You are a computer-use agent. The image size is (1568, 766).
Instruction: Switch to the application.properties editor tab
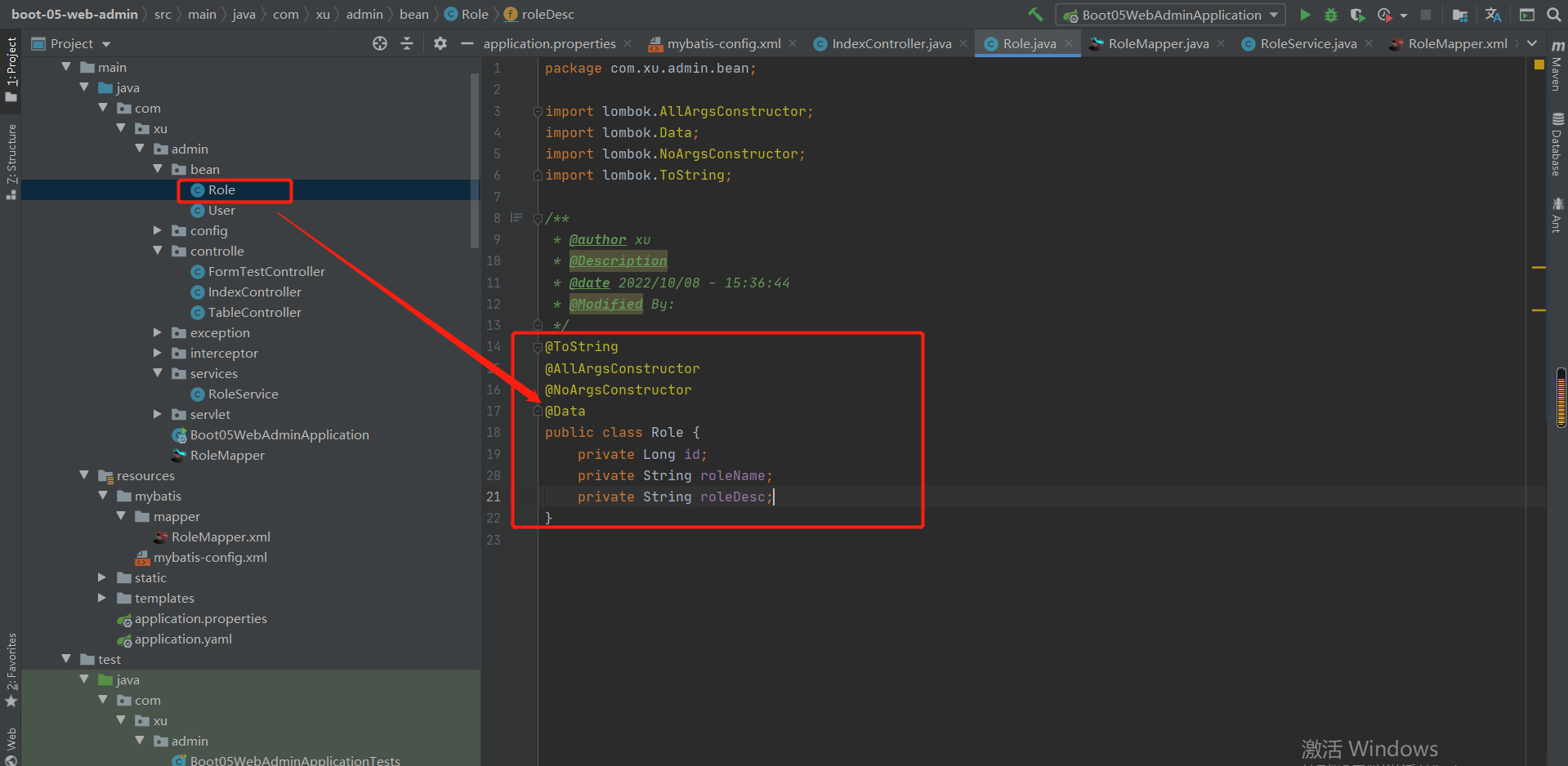(x=549, y=43)
